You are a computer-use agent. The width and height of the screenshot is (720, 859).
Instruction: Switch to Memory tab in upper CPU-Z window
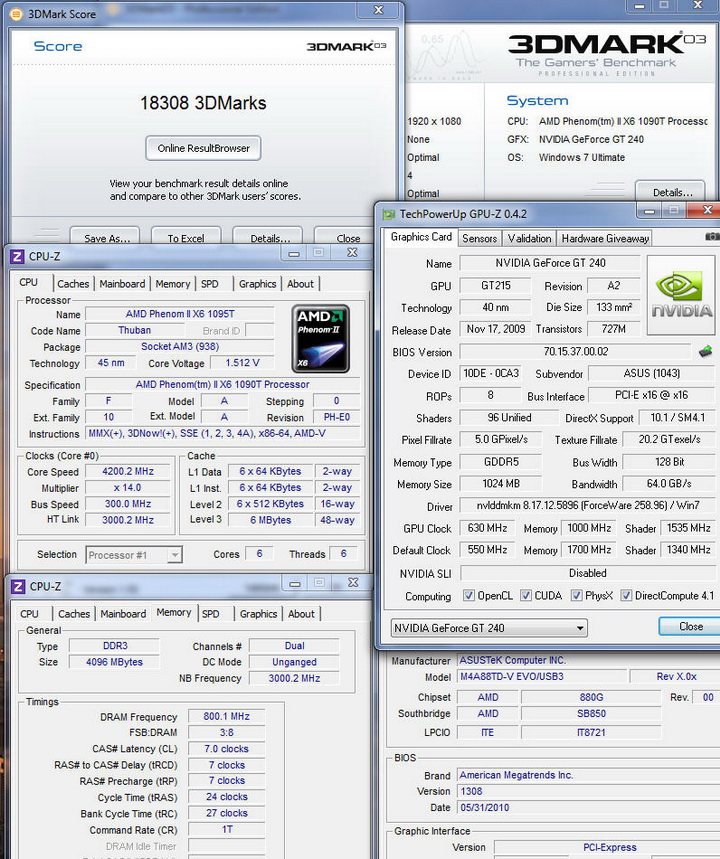point(173,284)
